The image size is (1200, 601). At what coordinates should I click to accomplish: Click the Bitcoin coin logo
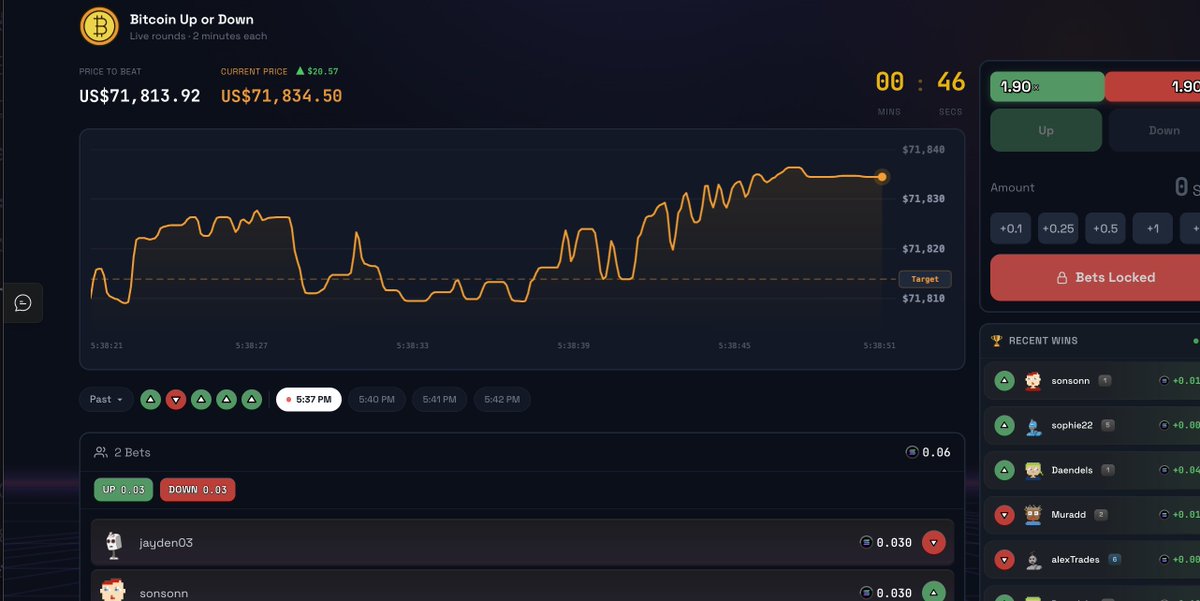(99, 27)
